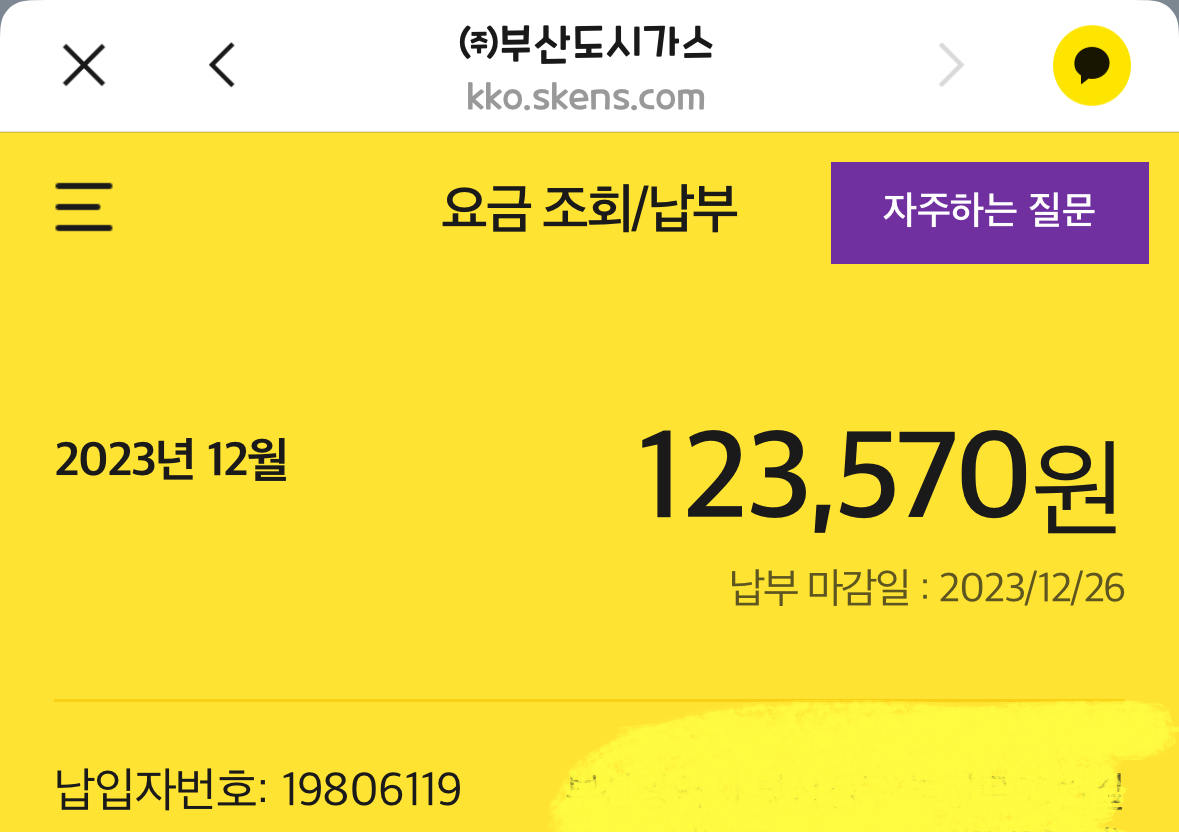This screenshot has height=832, width=1179.
Task: Go back using the left chevron
Action: coord(222,67)
